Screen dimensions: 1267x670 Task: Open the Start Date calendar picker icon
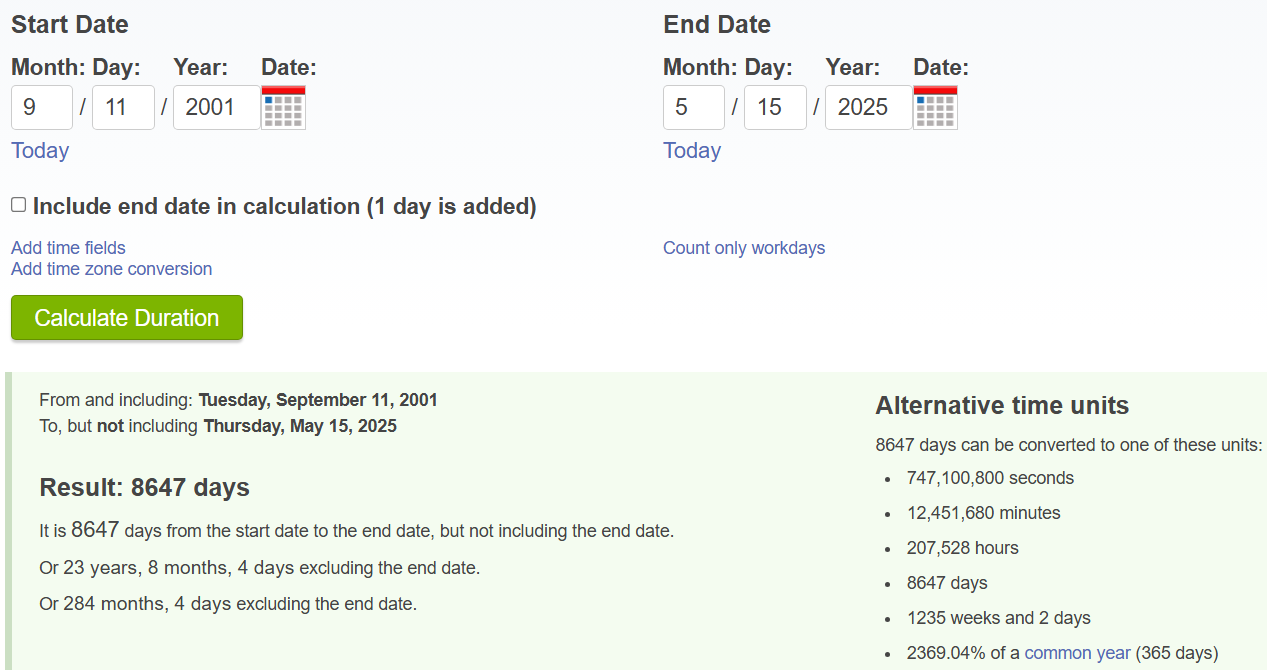tap(284, 107)
